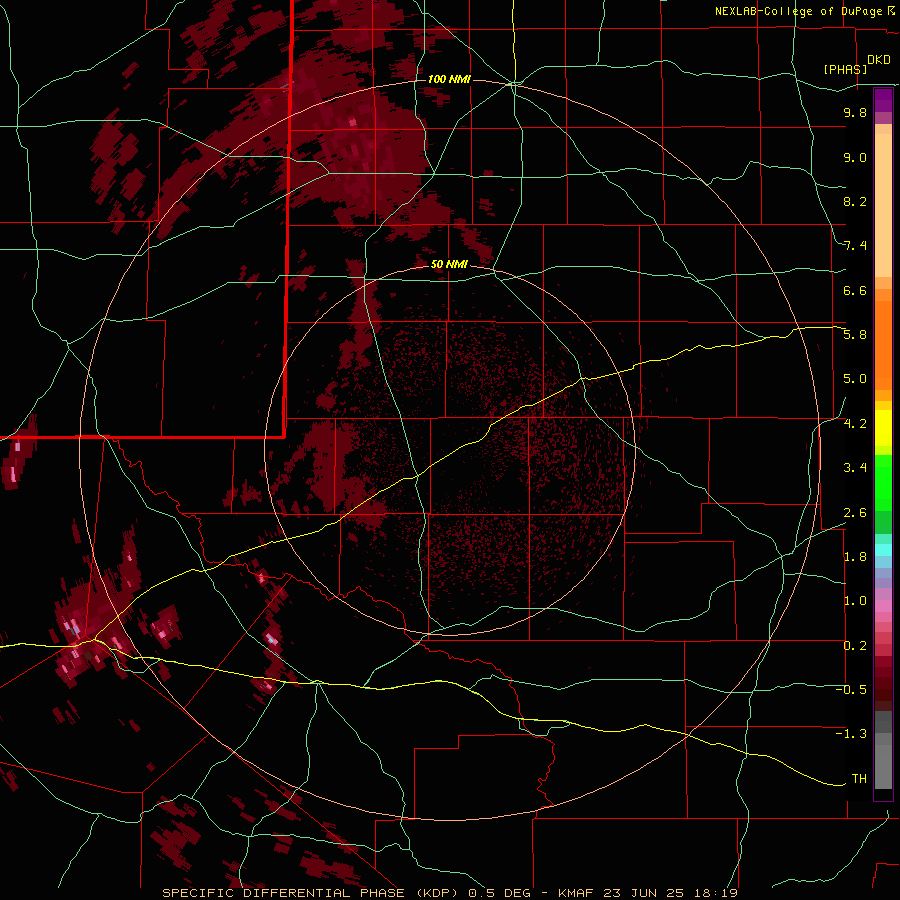This screenshot has width=900, height=900.
Task: Click the 50 NMI range ring label
Action: [449, 264]
